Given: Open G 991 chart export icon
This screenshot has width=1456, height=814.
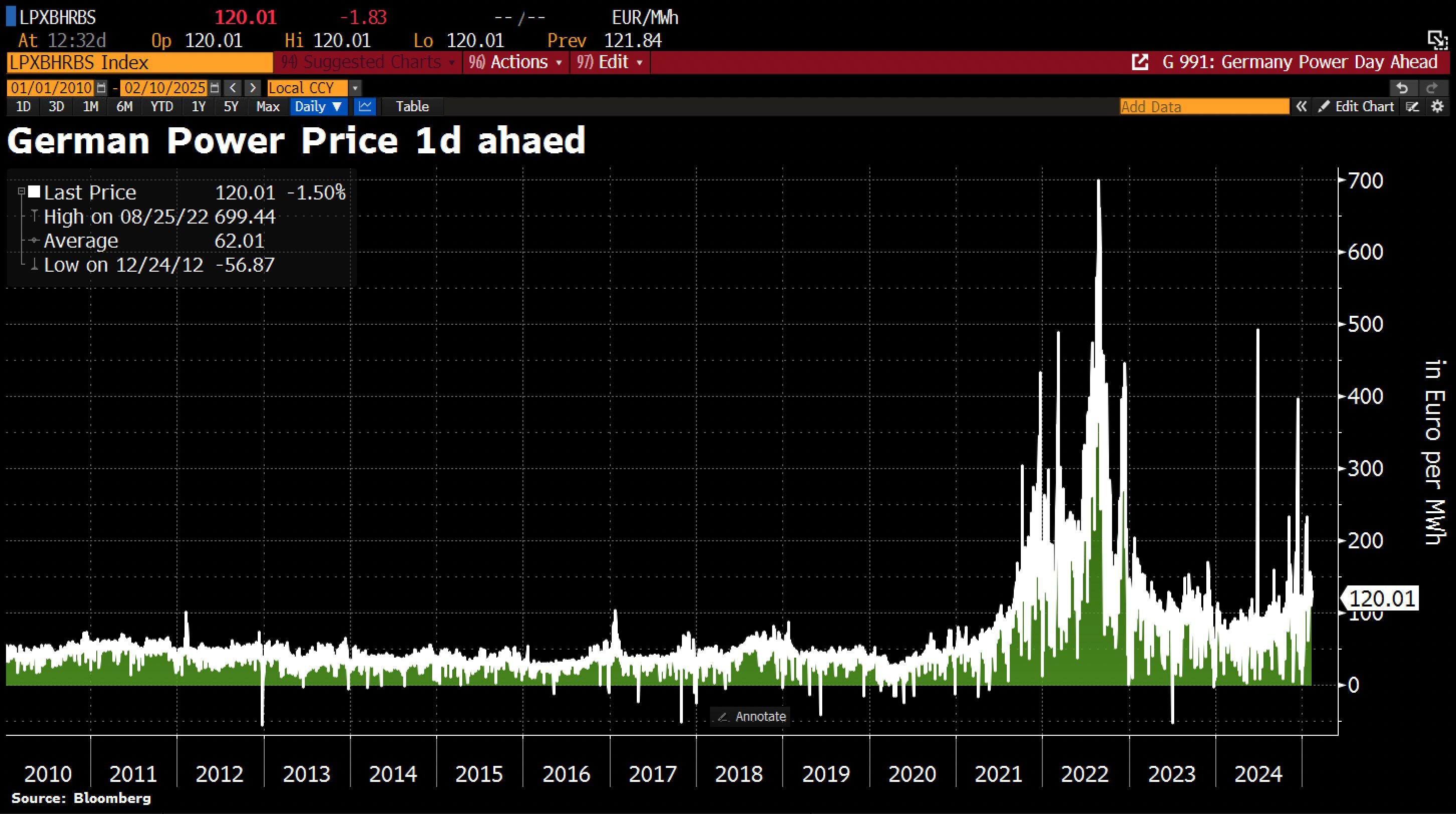Looking at the screenshot, I should click(x=1140, y=62).
